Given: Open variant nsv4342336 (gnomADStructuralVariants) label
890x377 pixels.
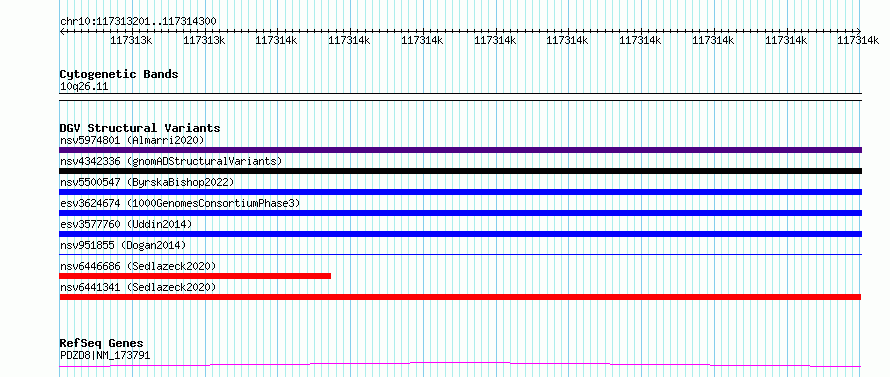Looking at the screenshot, I should (x=171, y=161).
